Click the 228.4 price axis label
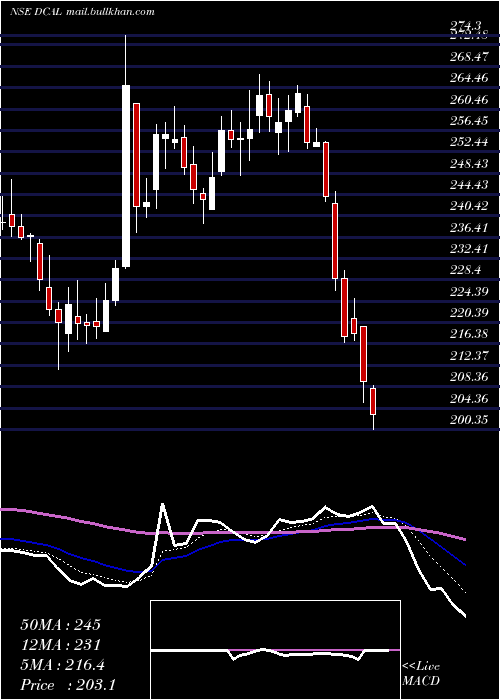The image size is (500, 700). (x=466, y=270)
